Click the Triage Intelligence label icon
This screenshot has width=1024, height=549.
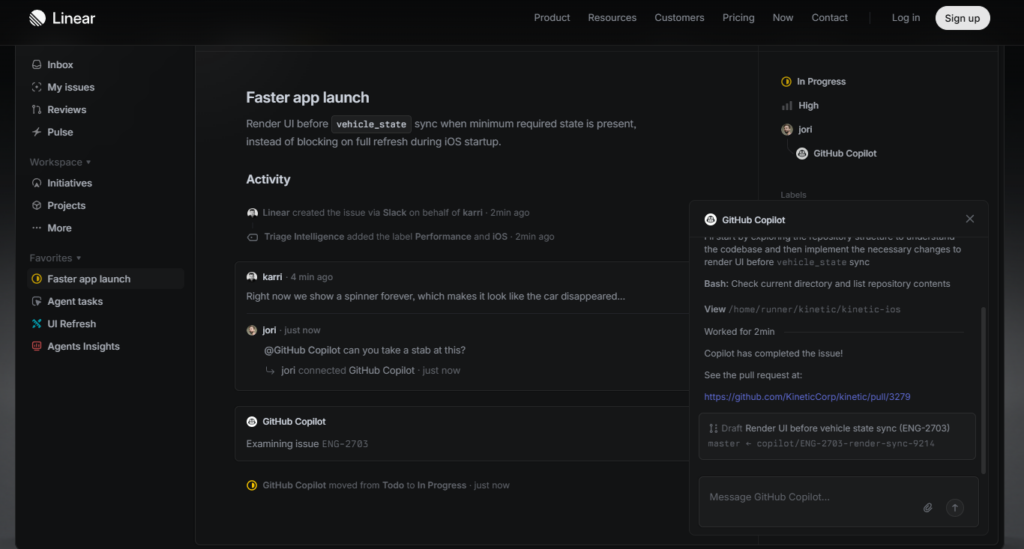point(252,237)
